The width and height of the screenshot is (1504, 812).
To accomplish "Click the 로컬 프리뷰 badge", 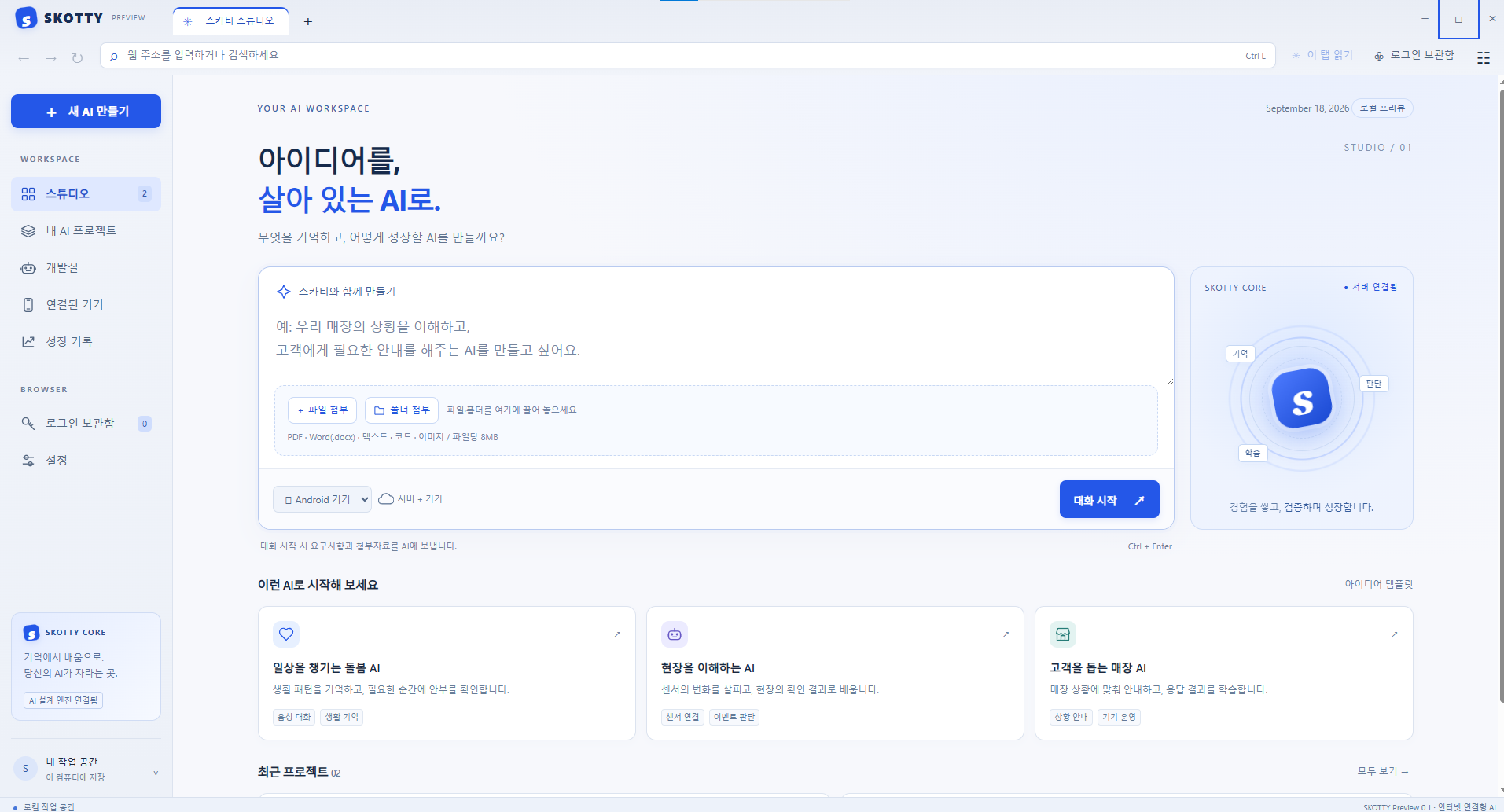I will pos(1382,108).
